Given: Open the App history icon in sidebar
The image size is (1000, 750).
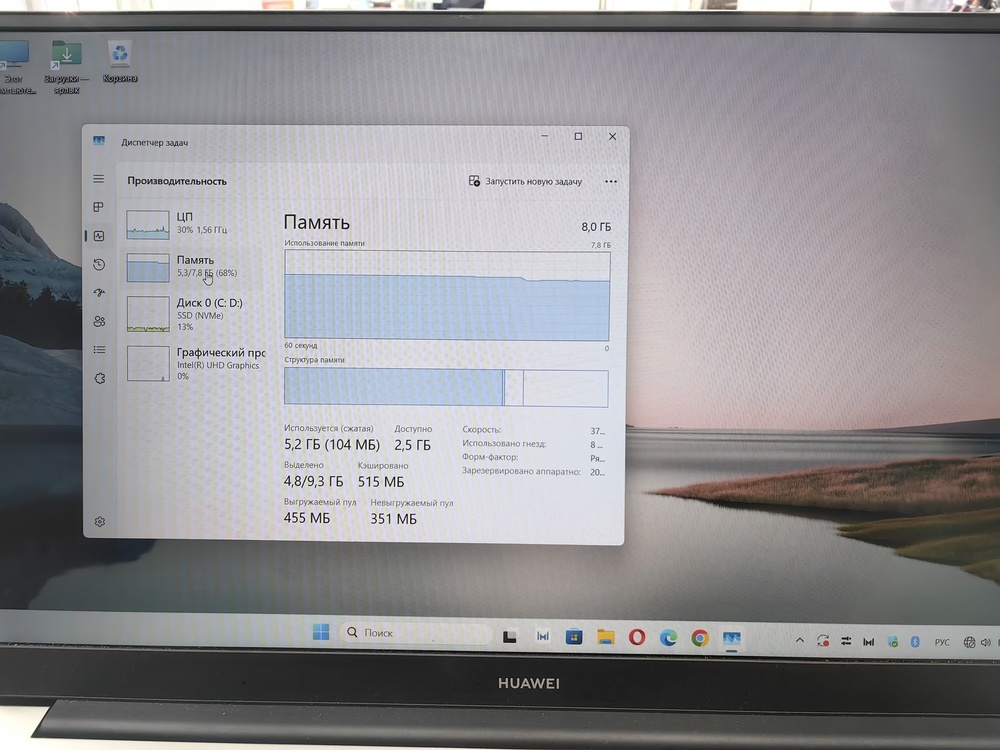Looking at the screenshot, I should click(x=99, y=264).
